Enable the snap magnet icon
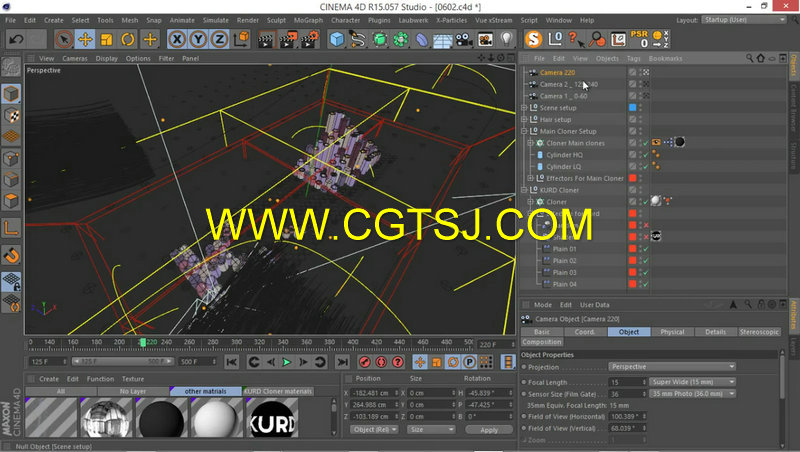The height and width of the screenshot is (452, 800). coord(11,255)
